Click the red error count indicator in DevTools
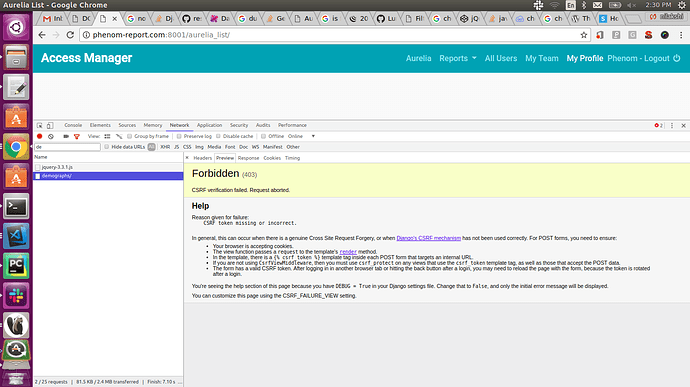 pyautogui.click(x=658, y=125)
